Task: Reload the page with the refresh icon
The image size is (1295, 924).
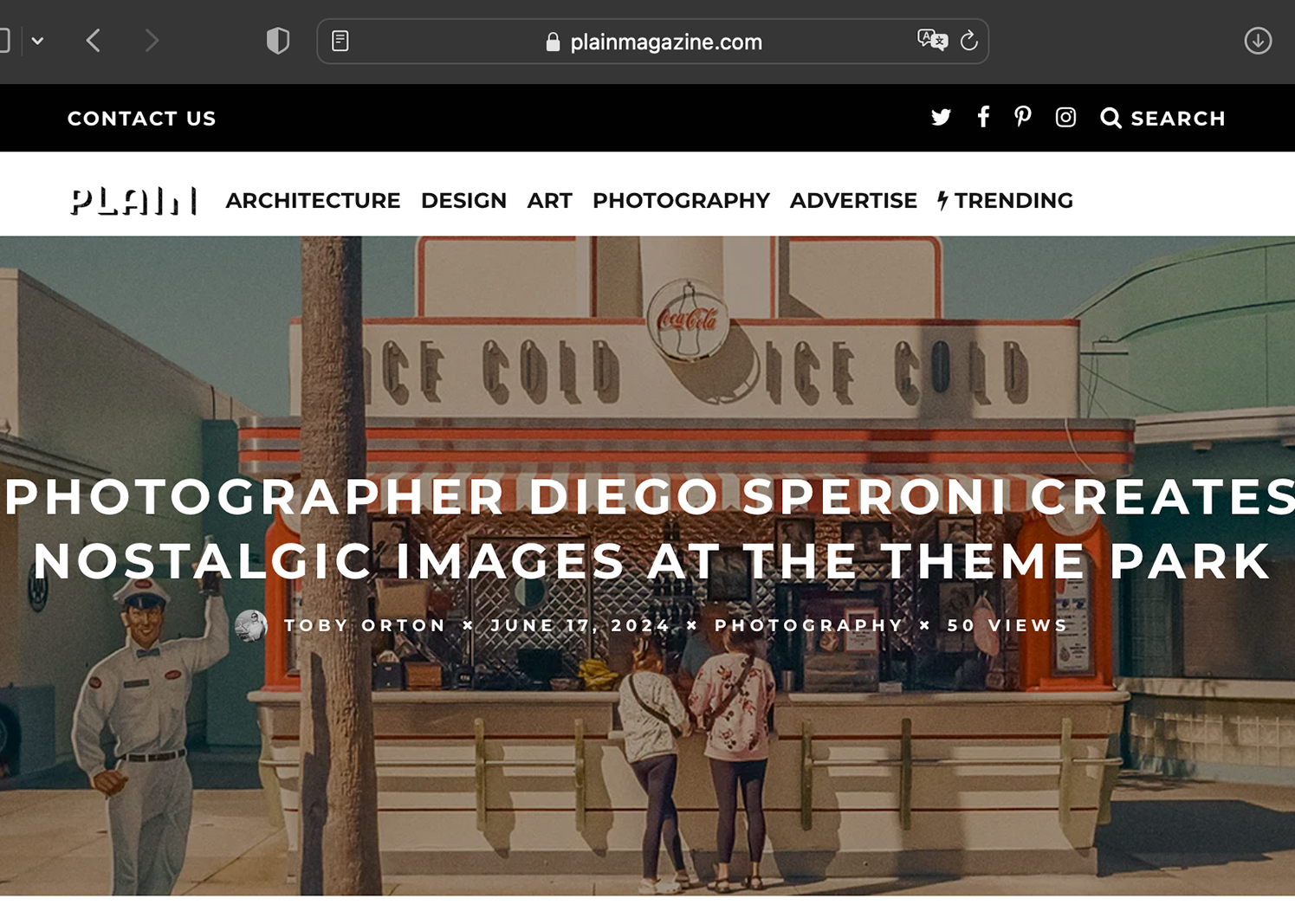Action: tap(969, 40)
